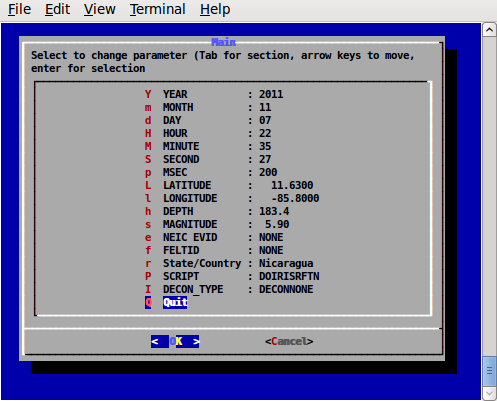Click the scrollbar up arrow
The image size is (497, 401).
pyautogui.click(x=489, y=30)
